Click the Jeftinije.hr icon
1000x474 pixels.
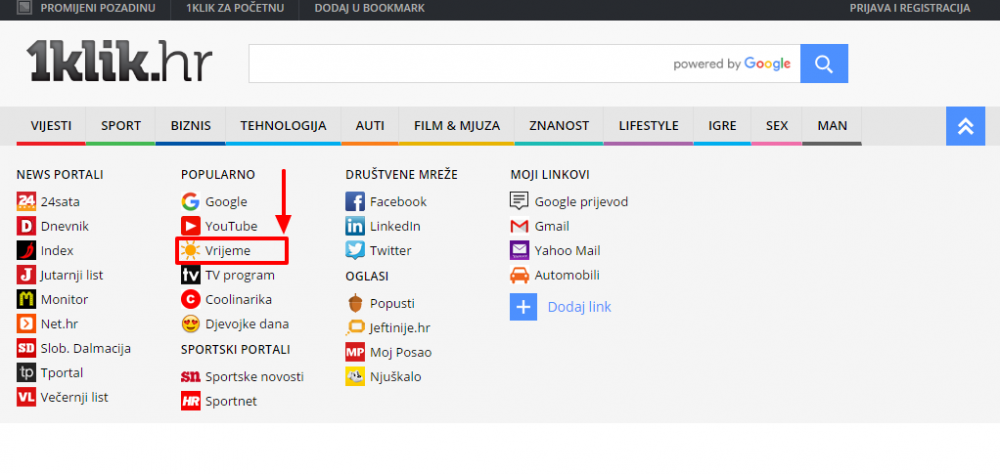coord(355,328)
